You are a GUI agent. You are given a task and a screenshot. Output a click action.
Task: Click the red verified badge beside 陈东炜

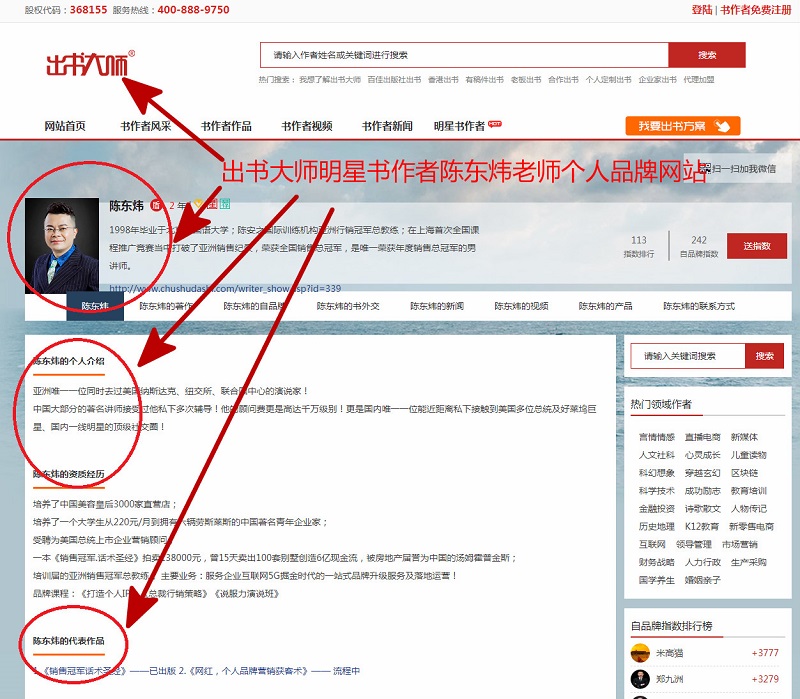(x=156, y=206)
